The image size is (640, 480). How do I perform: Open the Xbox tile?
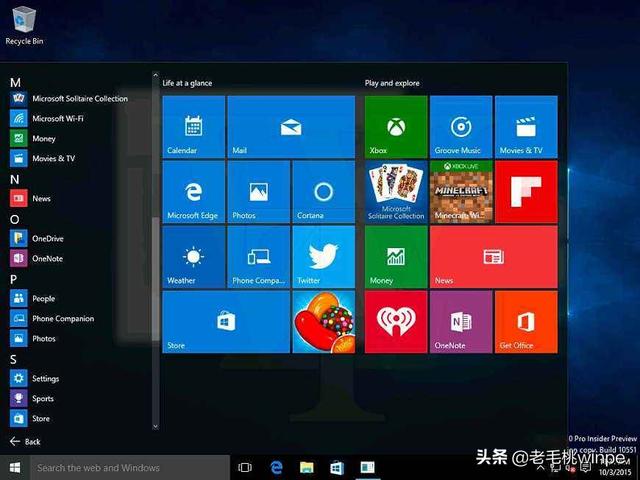point(396,127)
